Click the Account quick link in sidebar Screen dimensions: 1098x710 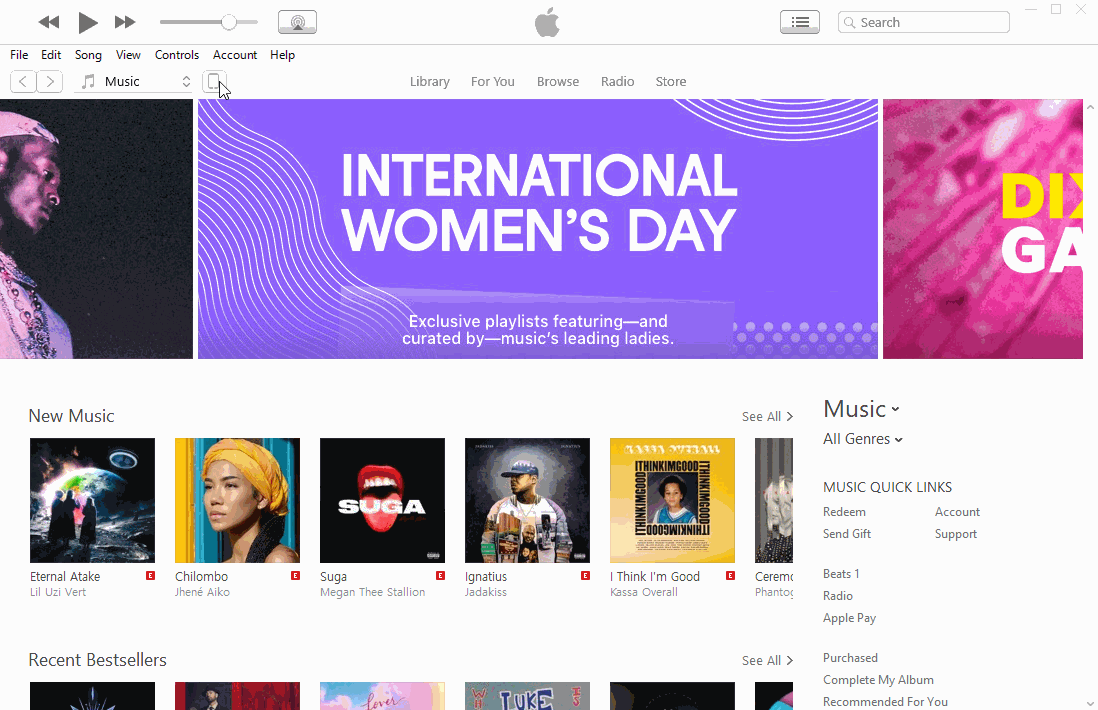[x=957, y=512]
